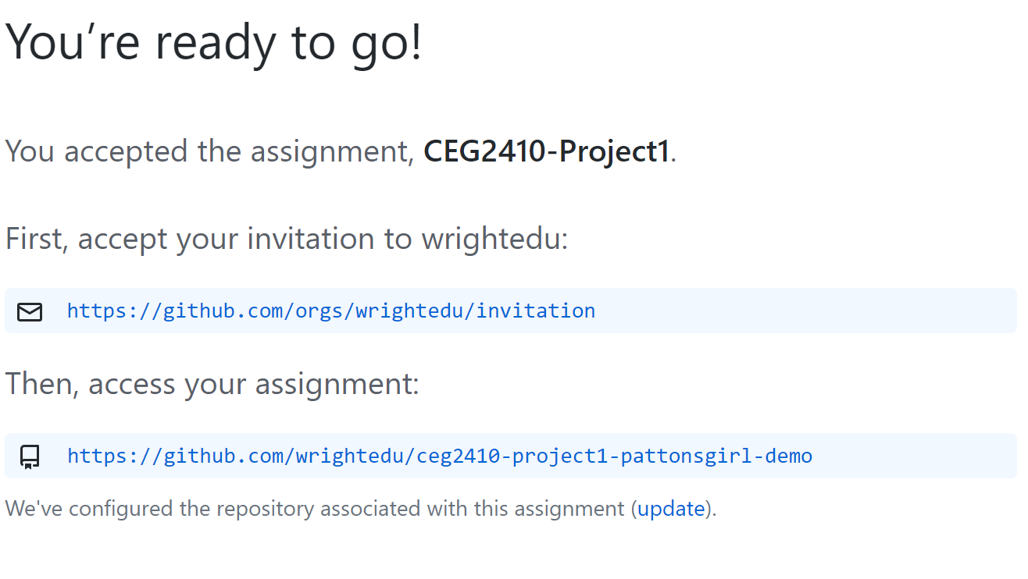This screenshot has width=1028, height=579.
Task: Click the repository icon beside the assignment link
Action: click(30, 457)
